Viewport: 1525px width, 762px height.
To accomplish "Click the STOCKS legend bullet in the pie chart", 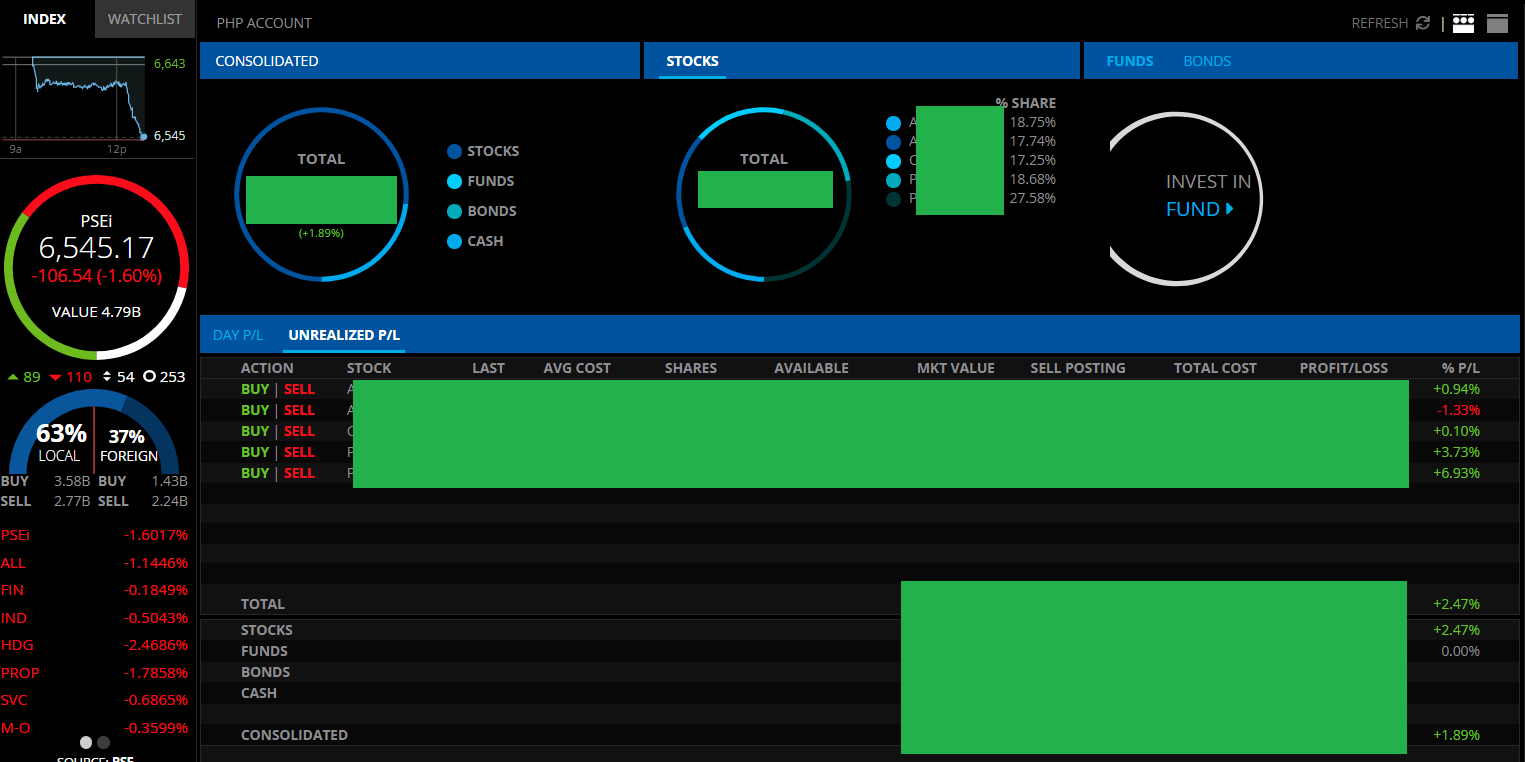I will point(452,151).
